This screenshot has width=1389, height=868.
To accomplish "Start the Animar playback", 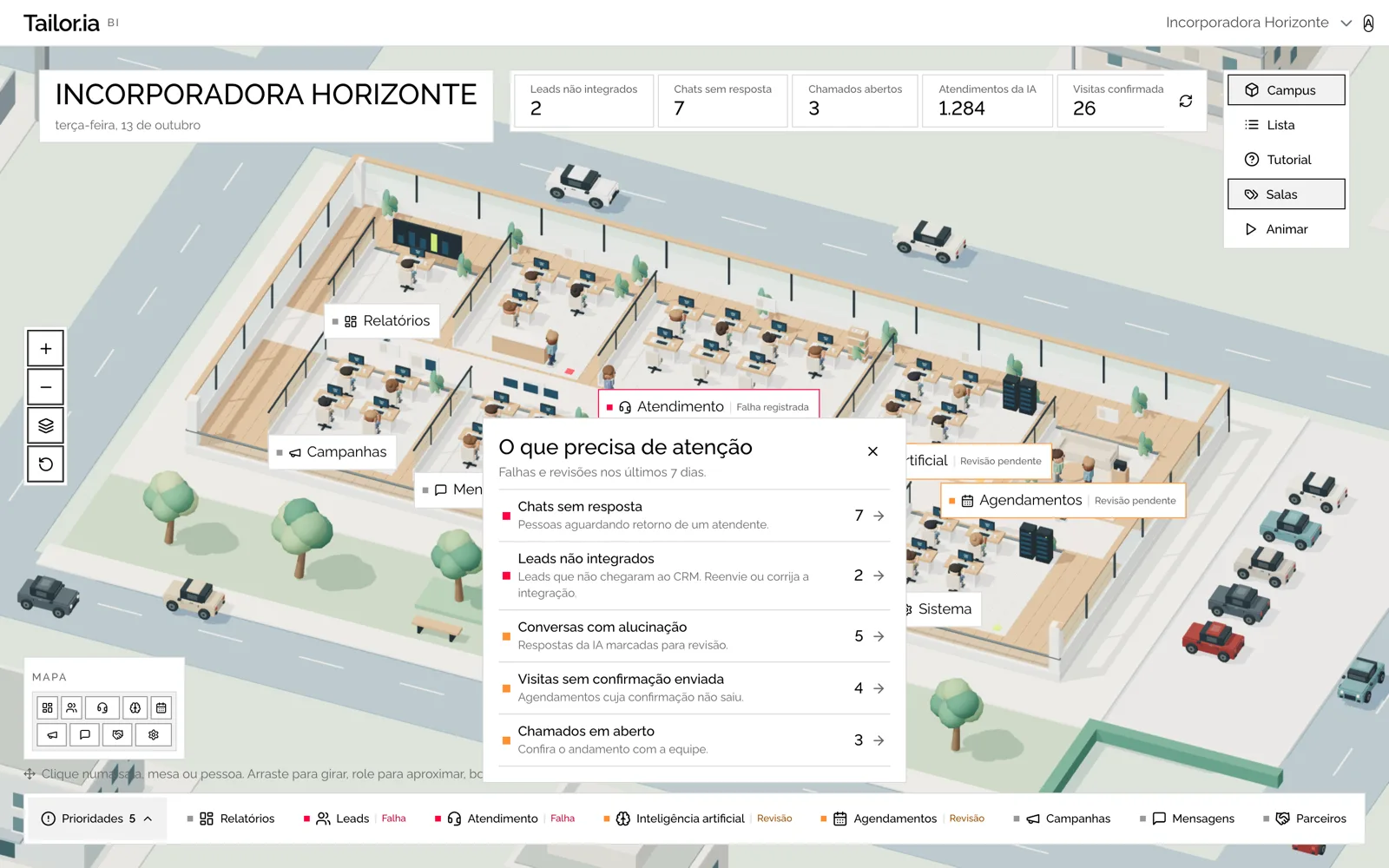I will 1286,229.
